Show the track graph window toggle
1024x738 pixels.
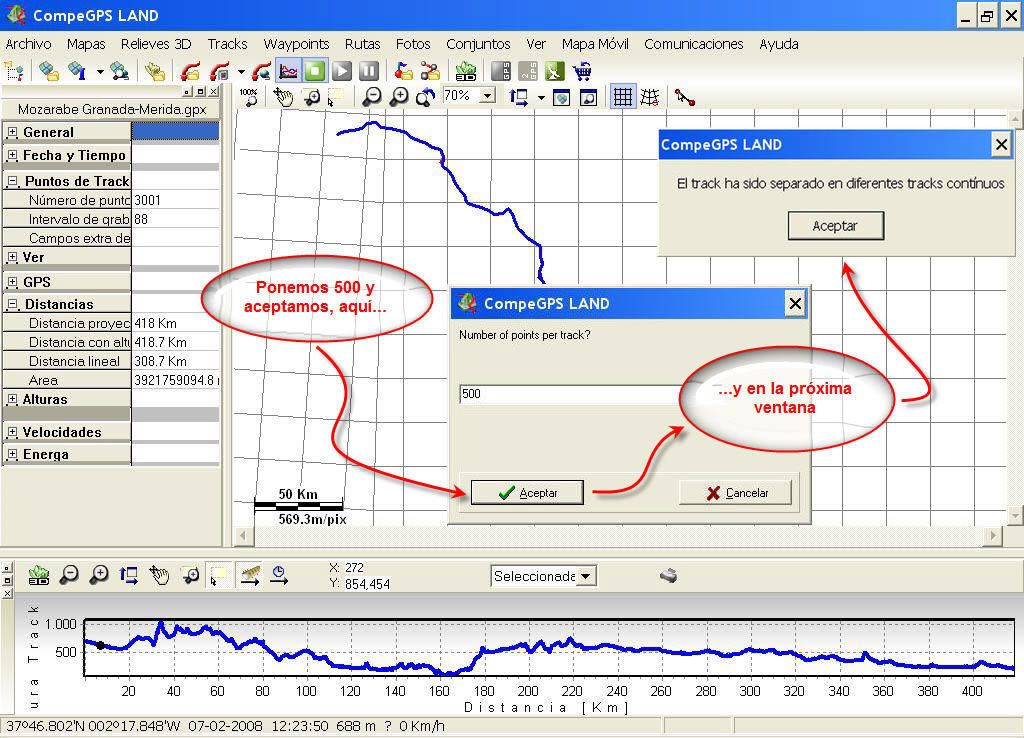(288, 71)
